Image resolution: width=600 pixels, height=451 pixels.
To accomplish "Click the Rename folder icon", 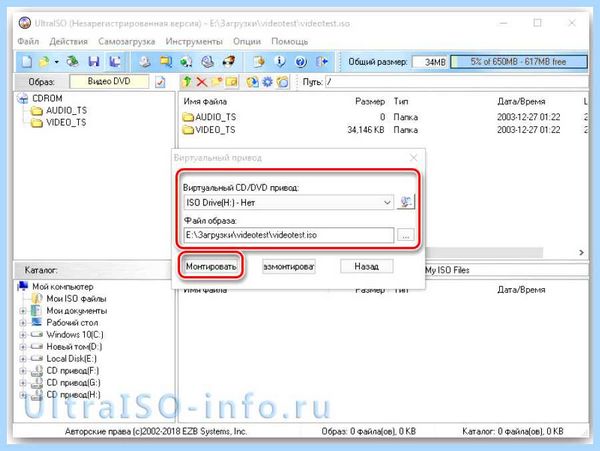I will point(232,81).
